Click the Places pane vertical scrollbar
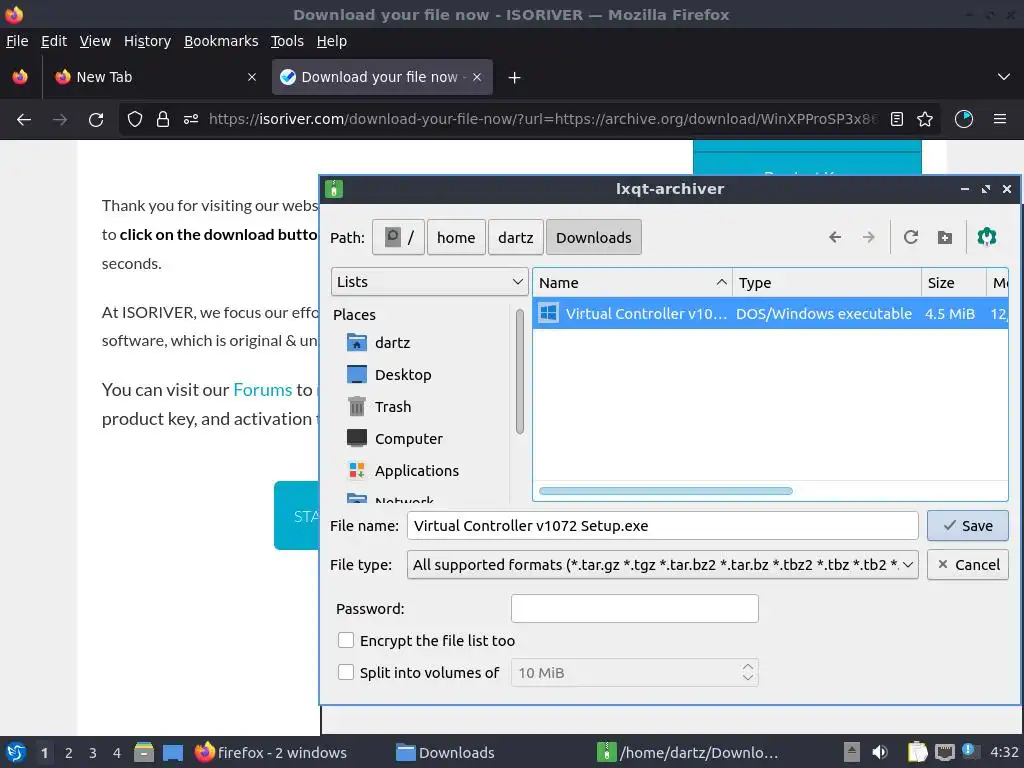Image resolution: width=1024 pixels, height=768 pixels. tap(520, 372)
